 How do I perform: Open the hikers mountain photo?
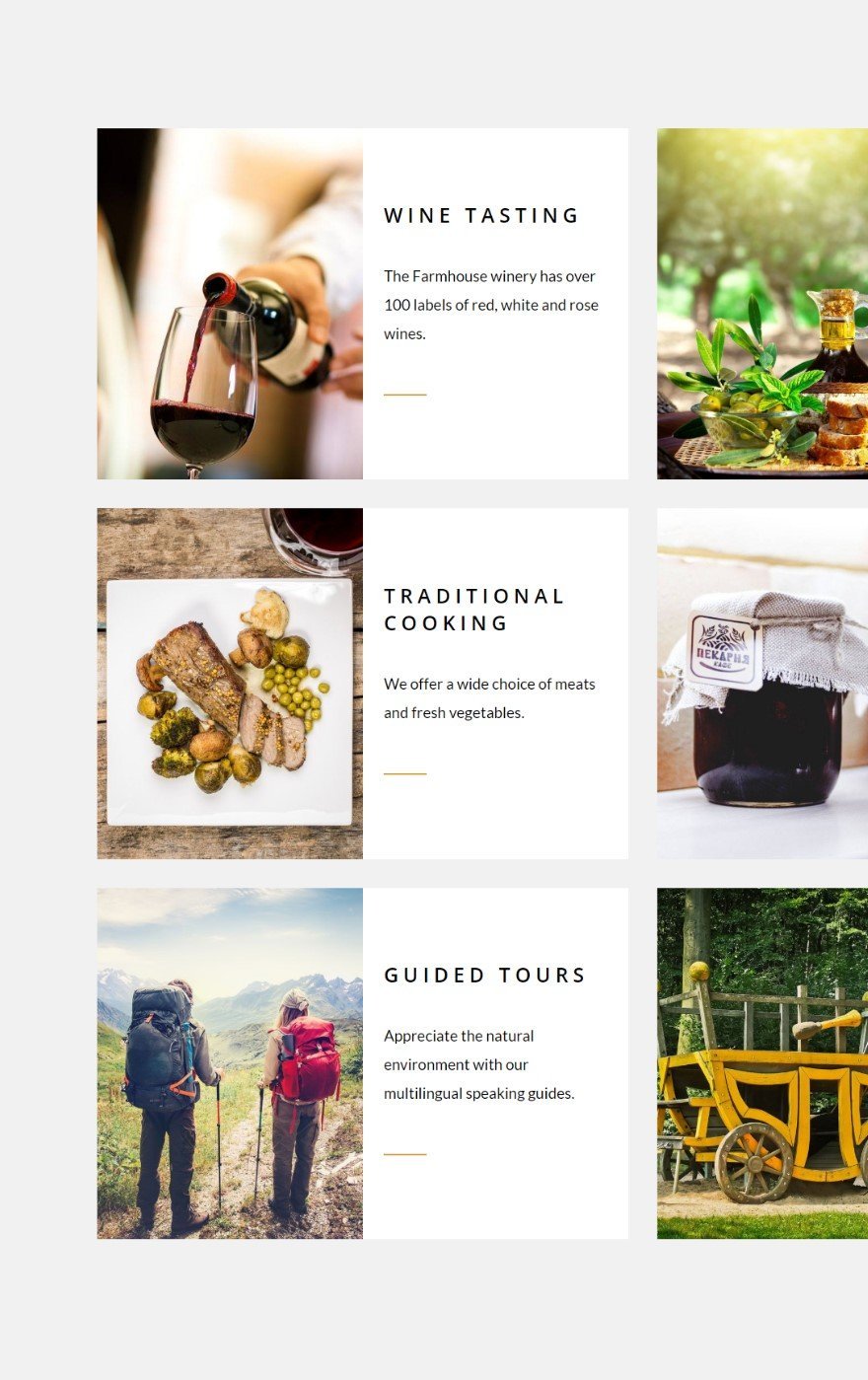pyautogui.click(x=230, y=1063)
